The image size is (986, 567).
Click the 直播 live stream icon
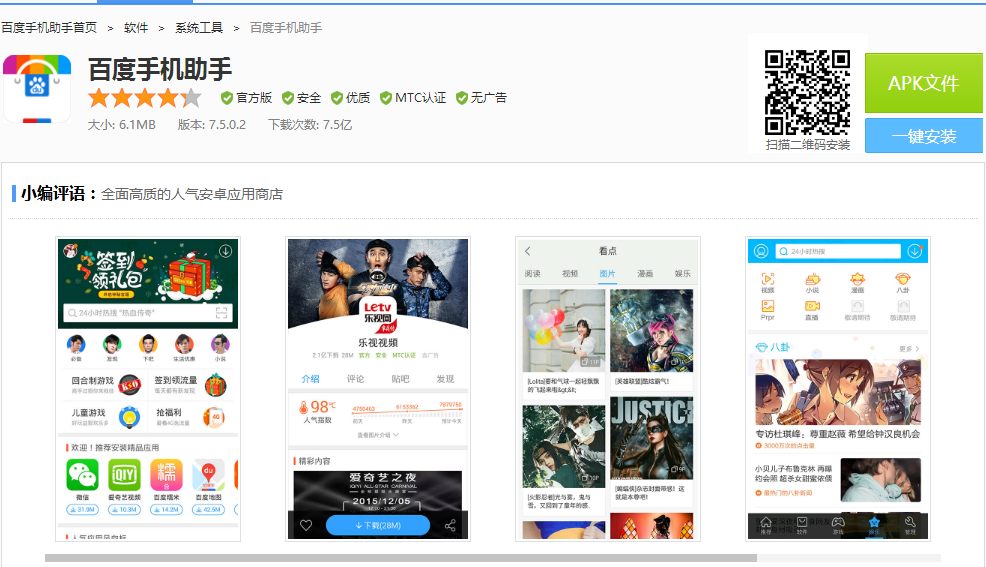click(x=812, y=306)
